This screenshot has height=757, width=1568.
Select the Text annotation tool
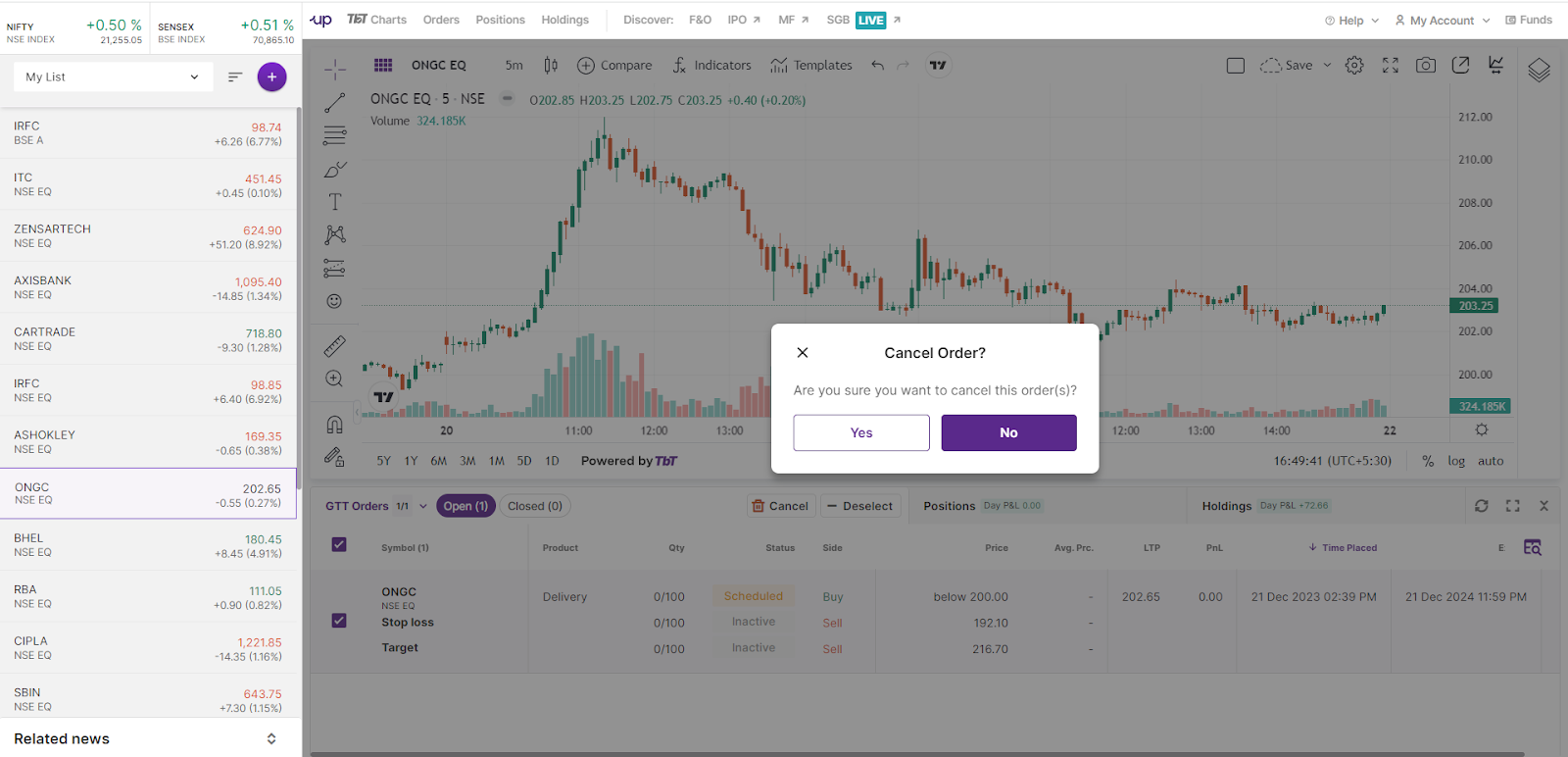335,202
